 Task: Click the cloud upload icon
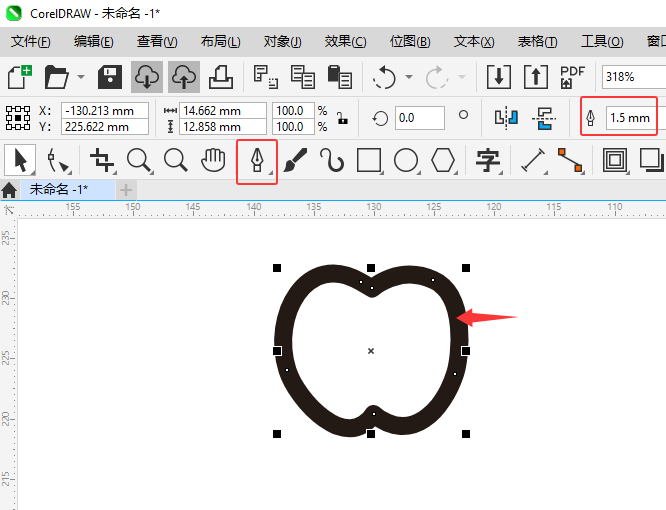click(183, 77)
